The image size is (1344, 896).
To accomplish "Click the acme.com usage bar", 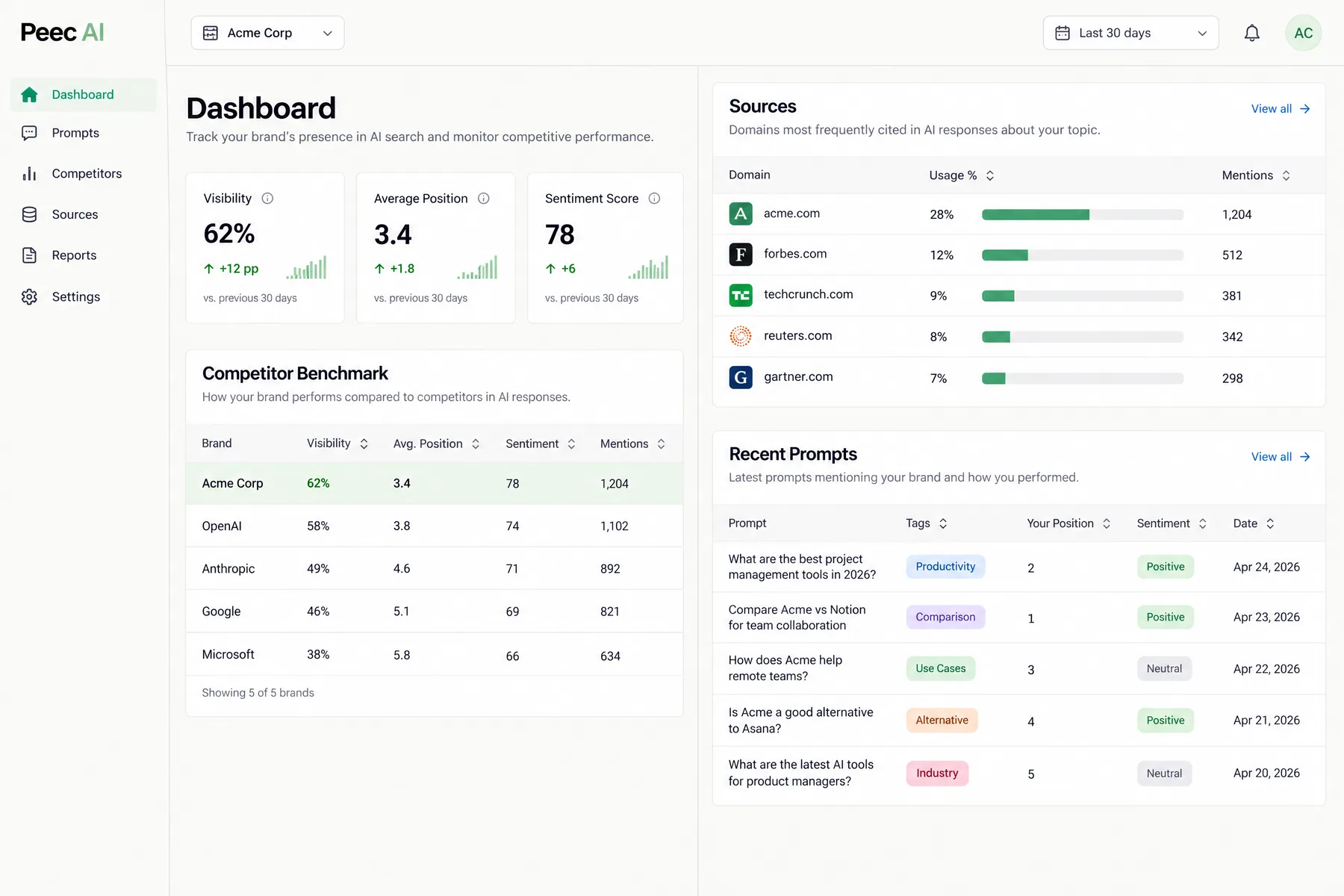I will pyautogui.click(x=1083, y=215).
